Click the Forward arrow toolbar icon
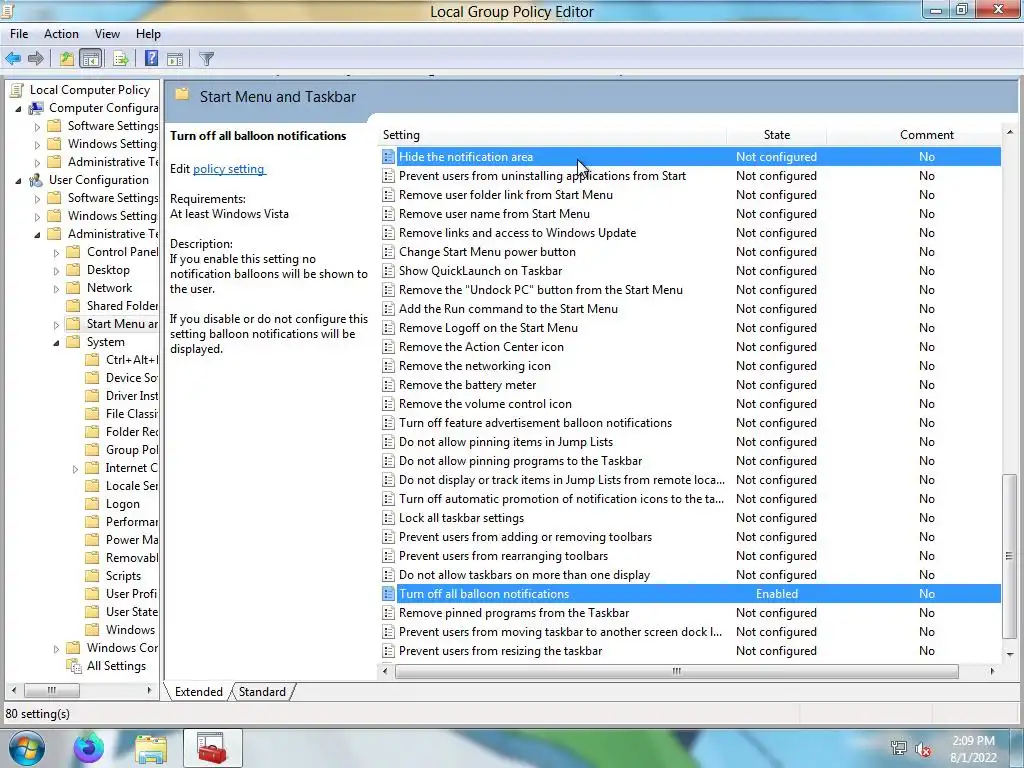 pos(36,59)
